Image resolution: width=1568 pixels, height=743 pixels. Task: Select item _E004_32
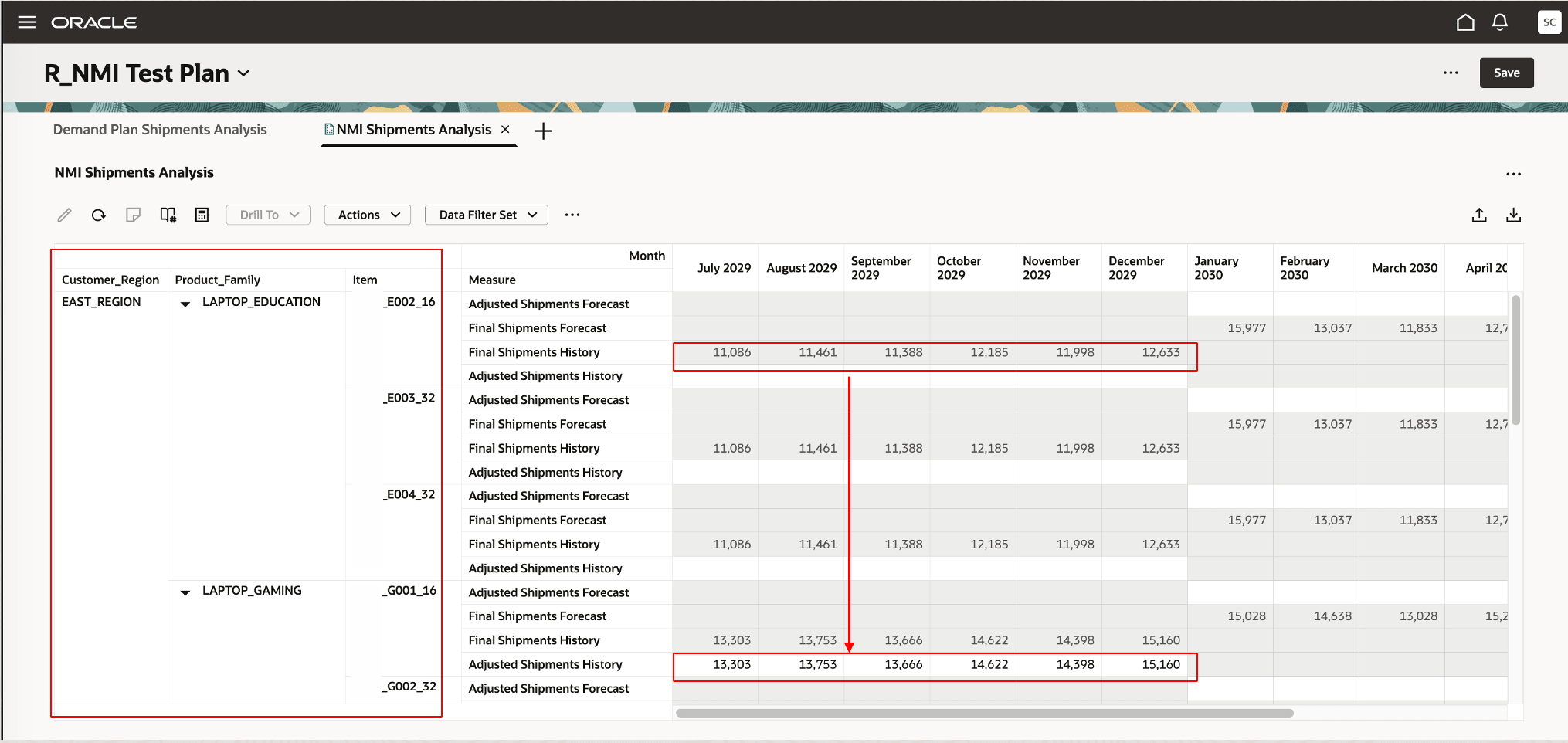409,494
